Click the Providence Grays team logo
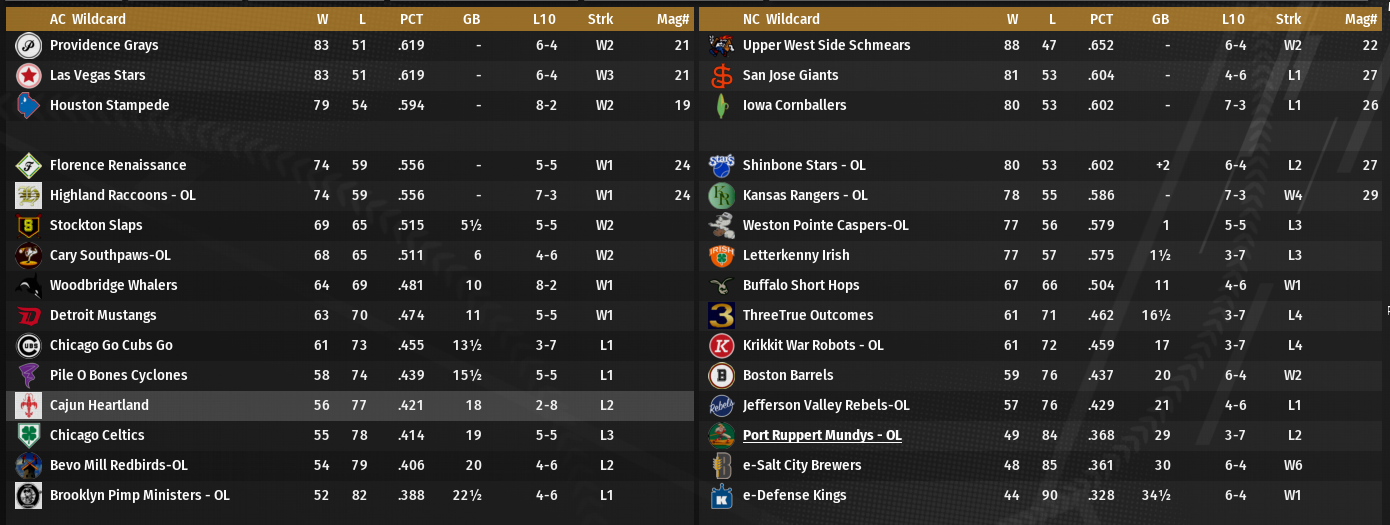This screenshot has width=1390, height=525. pos(28,45)
